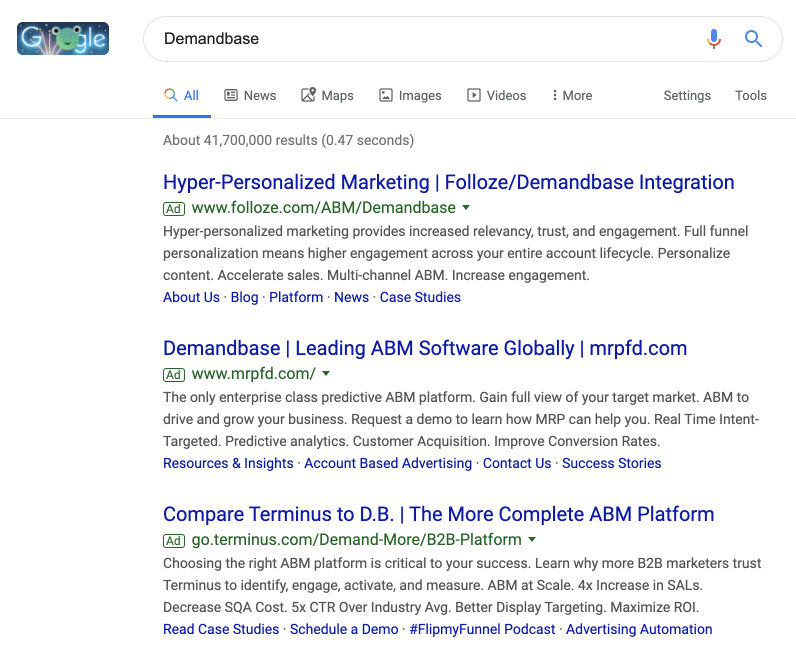Click the www.folloze.com/ABM/Demandbase URL
The height and width of the screenshot is (655, 796).
(x=323, y=208)
